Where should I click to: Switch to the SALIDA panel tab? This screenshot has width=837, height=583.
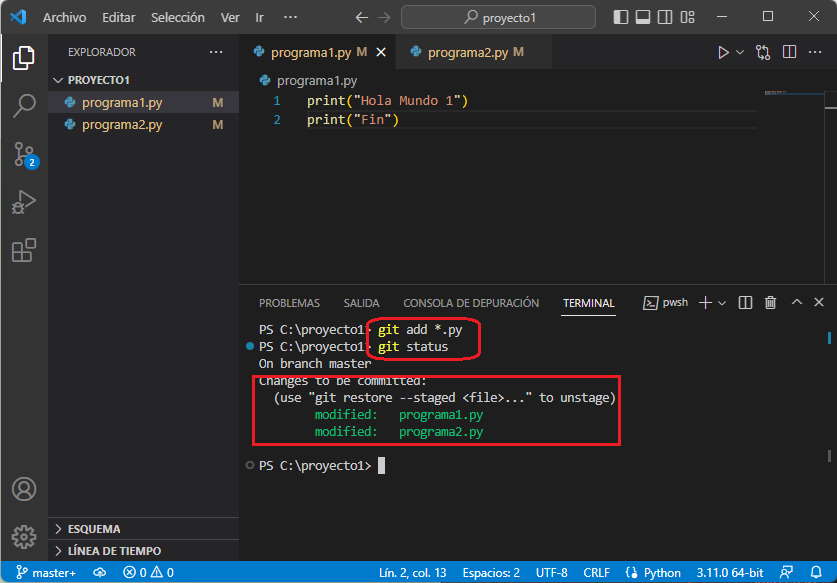click(361, 303)
